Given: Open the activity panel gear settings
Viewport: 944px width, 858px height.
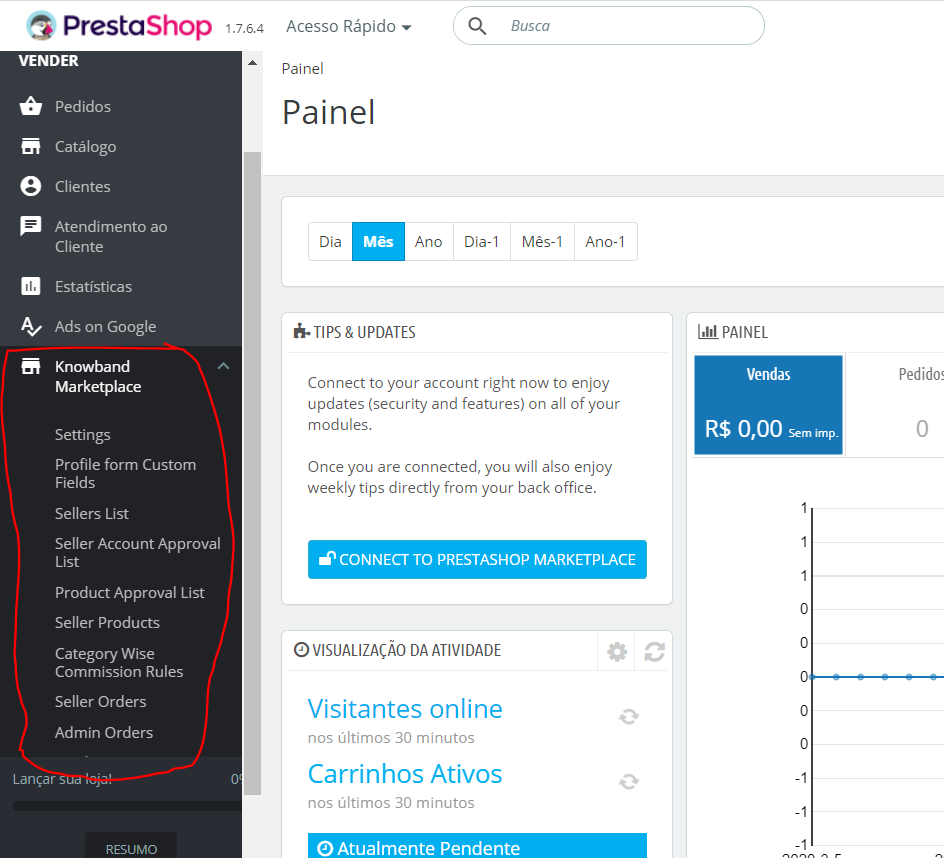Looking at the screenshot, I should click(x=617, y=652).
